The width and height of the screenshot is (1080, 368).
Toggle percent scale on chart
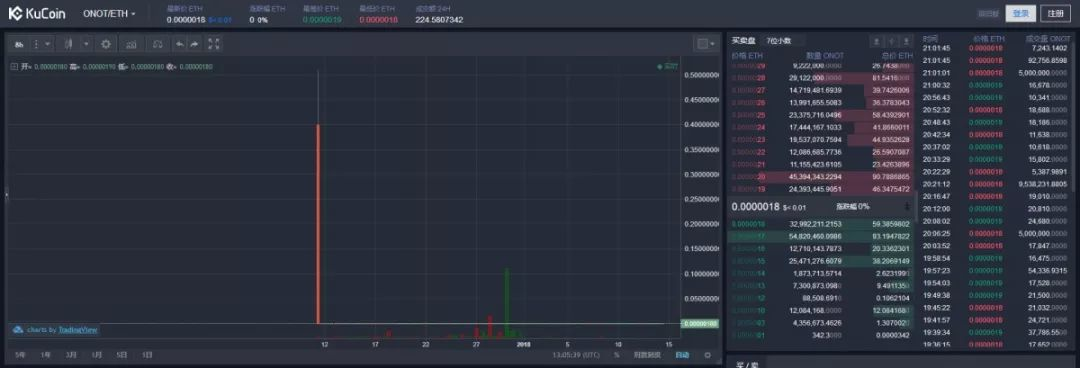point(616,355)
